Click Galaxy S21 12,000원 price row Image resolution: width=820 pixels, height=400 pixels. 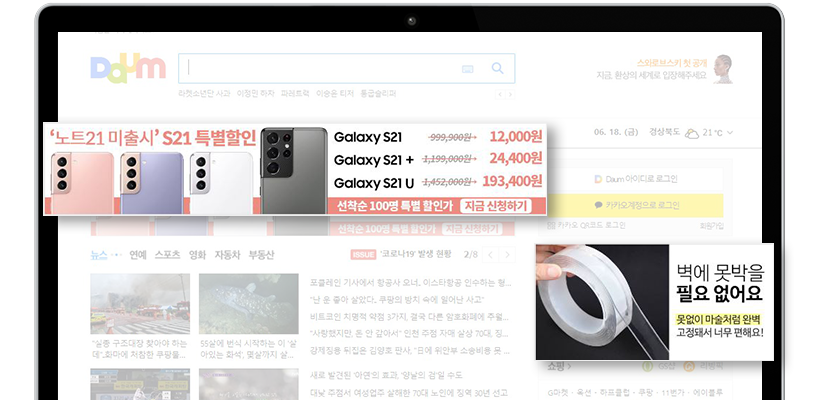438,137
